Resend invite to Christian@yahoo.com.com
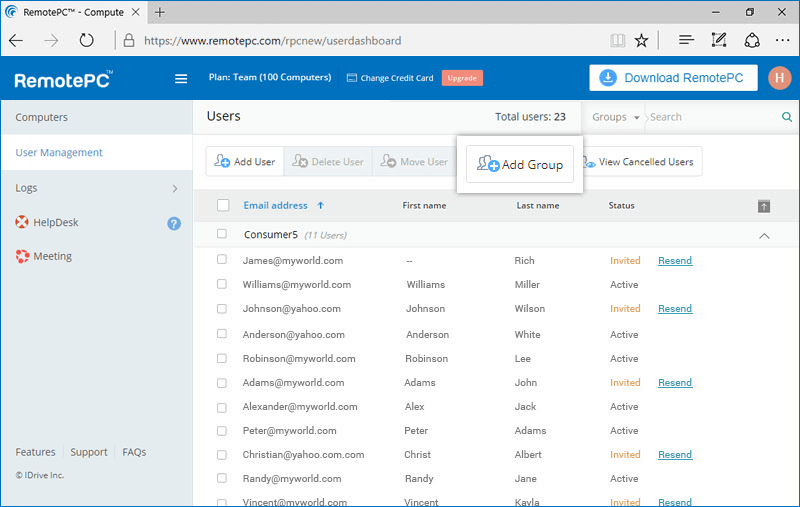Screen dimensions: 800x507 coord(674,454)
